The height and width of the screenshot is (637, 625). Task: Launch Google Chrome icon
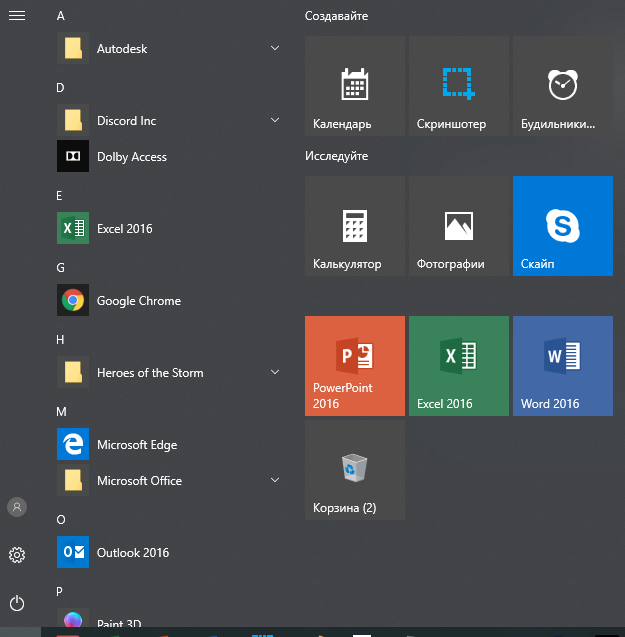point(73,300)
